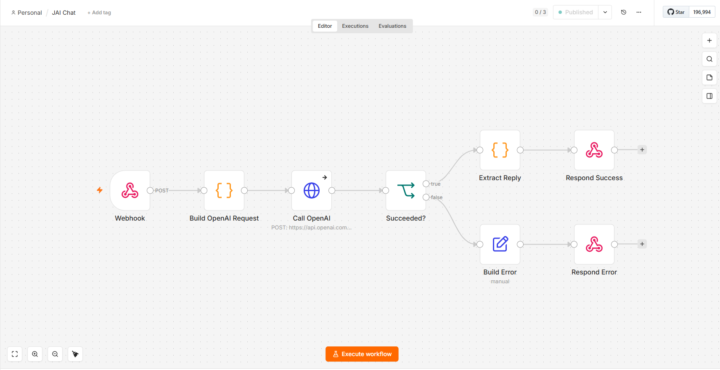Open the three-dot workflow options menu

click(x=639, y=12)
